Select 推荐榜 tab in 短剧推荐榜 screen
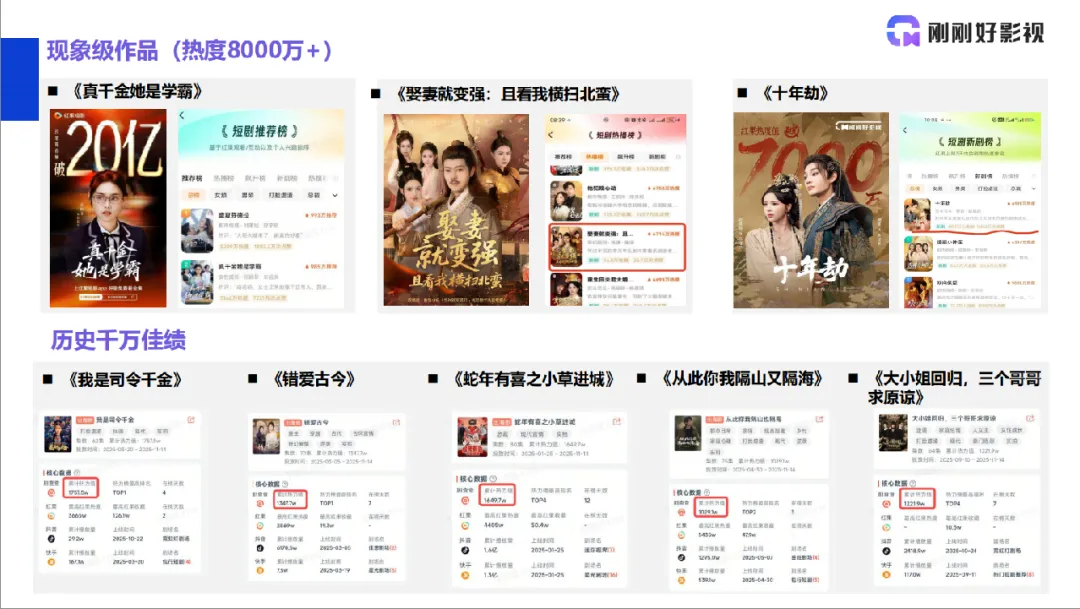1080x609 pixels. click(192, 178)
